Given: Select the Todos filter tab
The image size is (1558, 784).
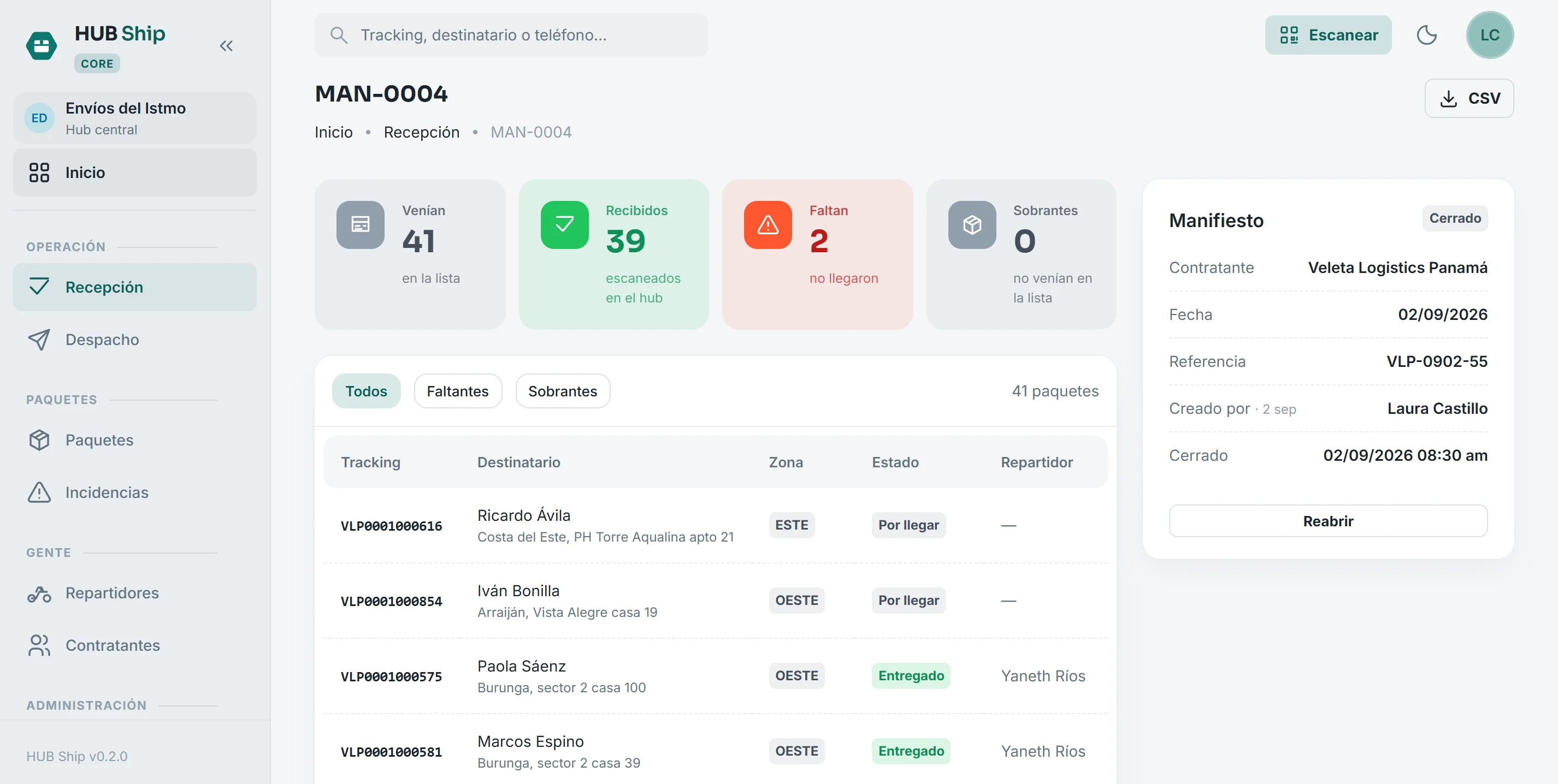Looking at the screenshot, I should pyautogui.click(x=366, y=391).
